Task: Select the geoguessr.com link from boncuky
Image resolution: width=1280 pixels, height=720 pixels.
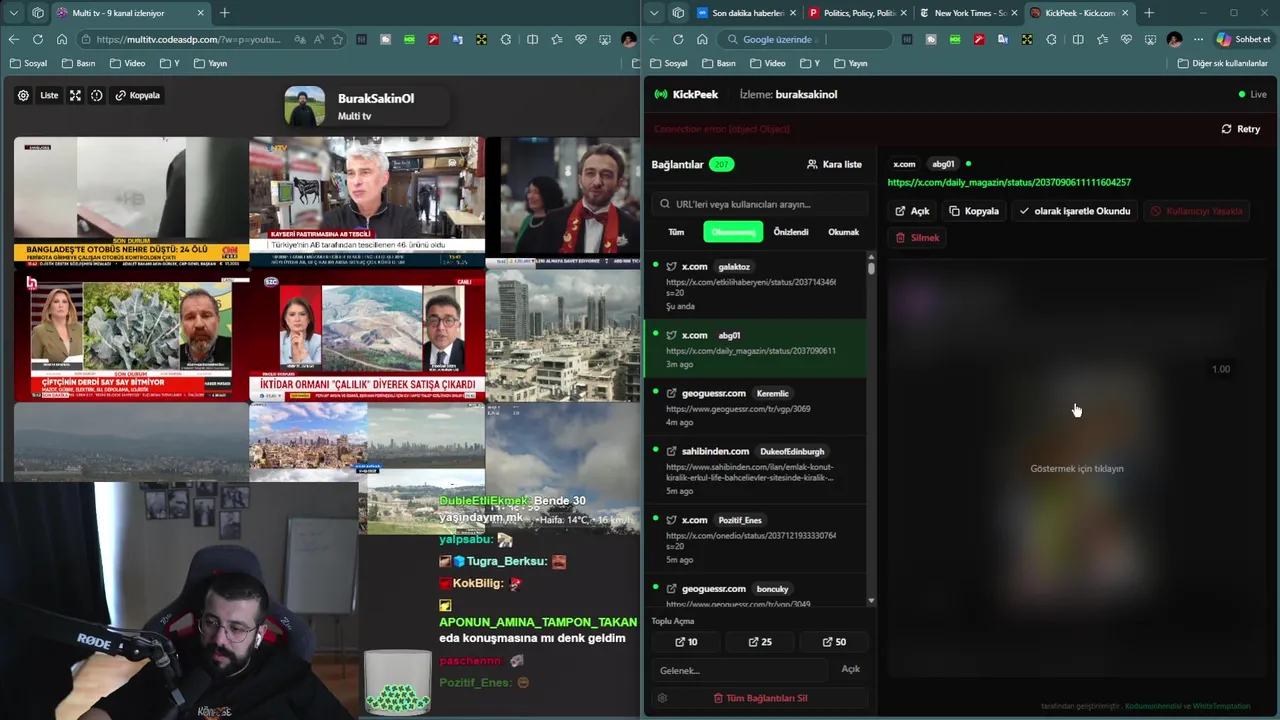Action: (756, 590)
